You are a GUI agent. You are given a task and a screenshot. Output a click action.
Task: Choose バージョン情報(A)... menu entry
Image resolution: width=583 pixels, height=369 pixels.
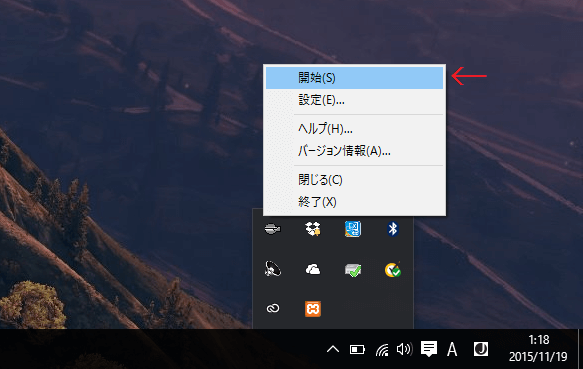point(354,151)
